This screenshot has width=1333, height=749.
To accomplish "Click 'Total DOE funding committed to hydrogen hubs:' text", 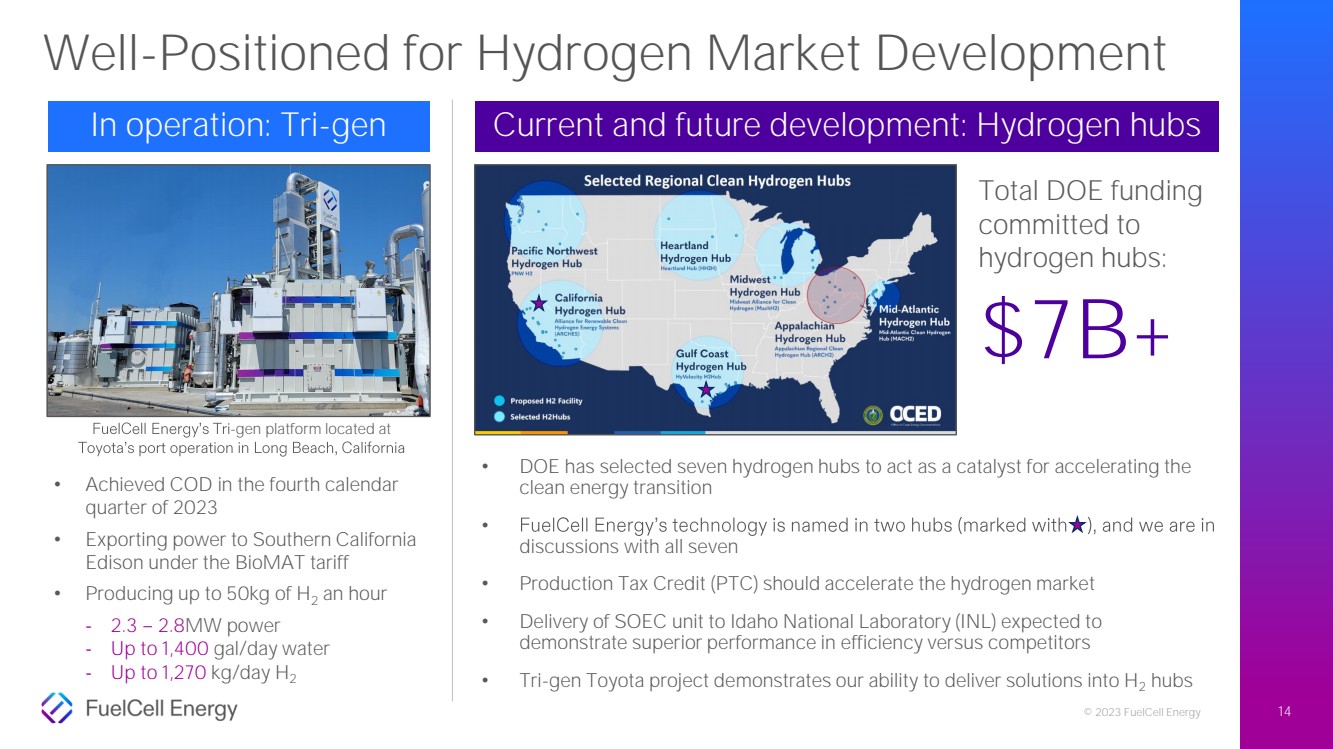I will (1090, 224).
